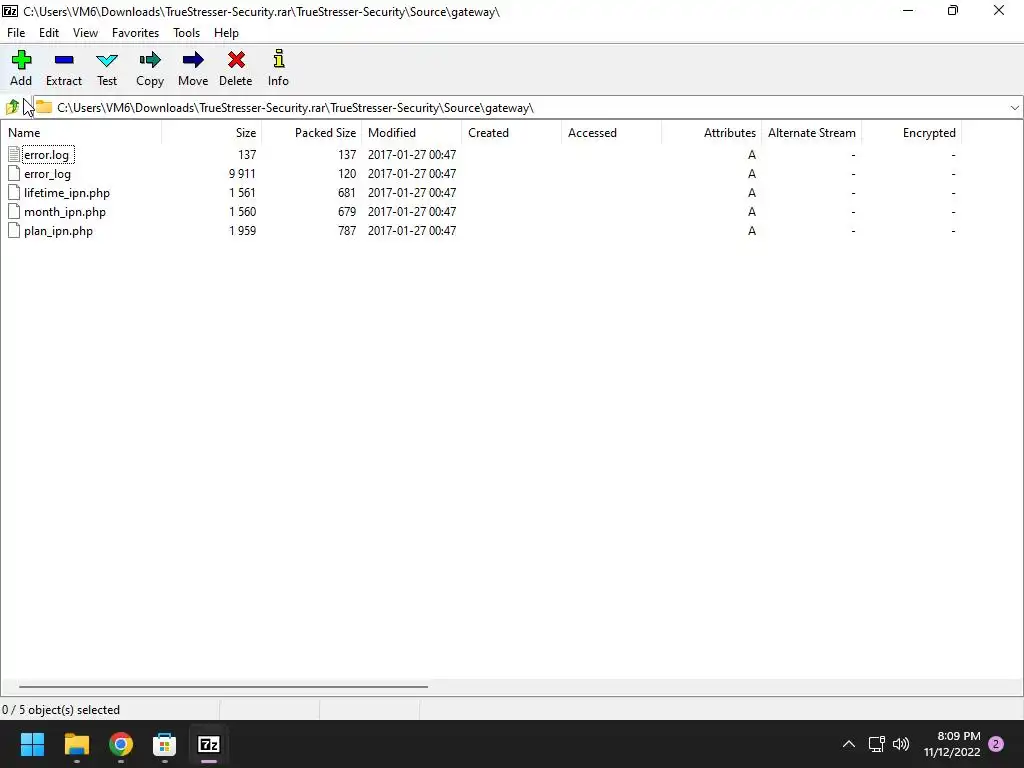The width and height of the screenshot is (1024, 768).
Task: Click the file icon of lifetime_ipn.php
Action: [x=14, y=193]
